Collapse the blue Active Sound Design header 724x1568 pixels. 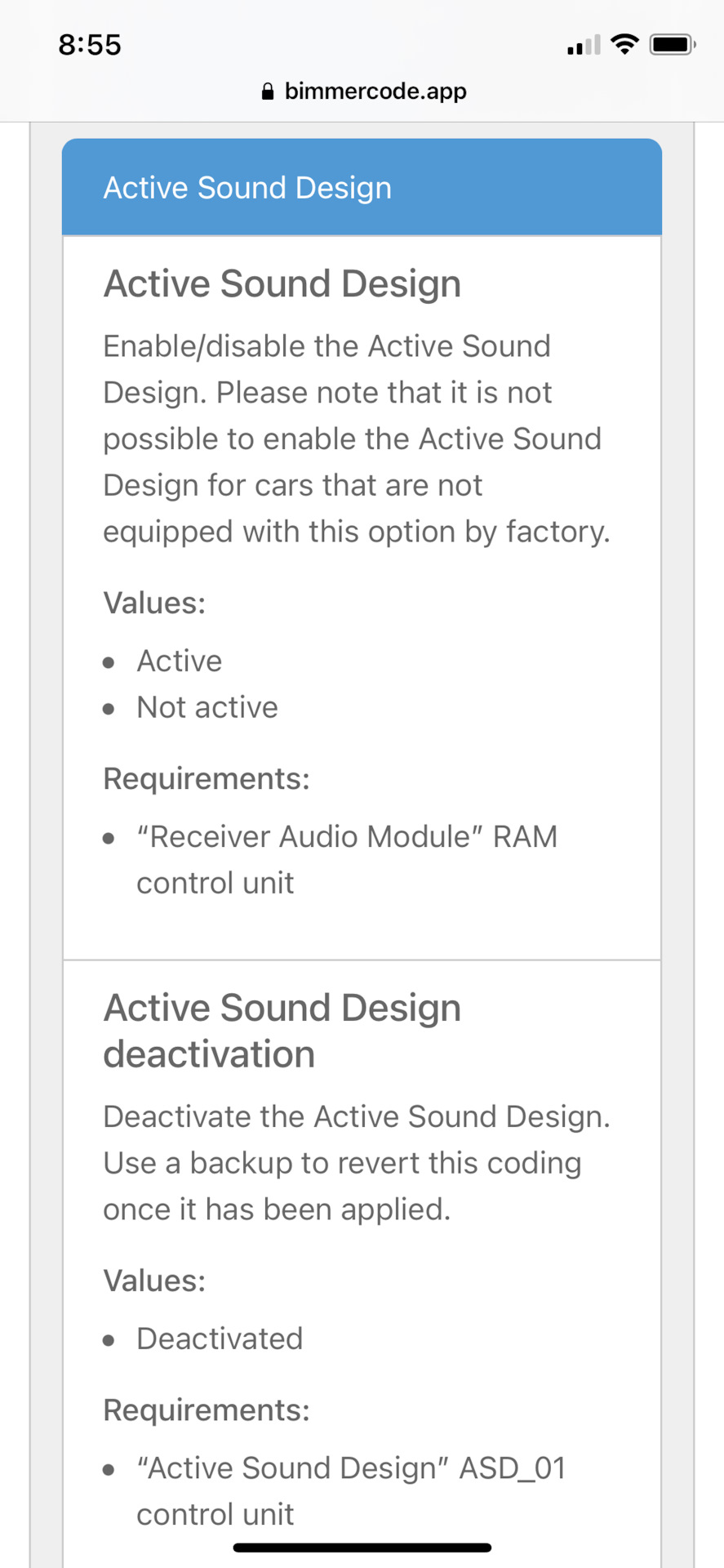point(362,188)
